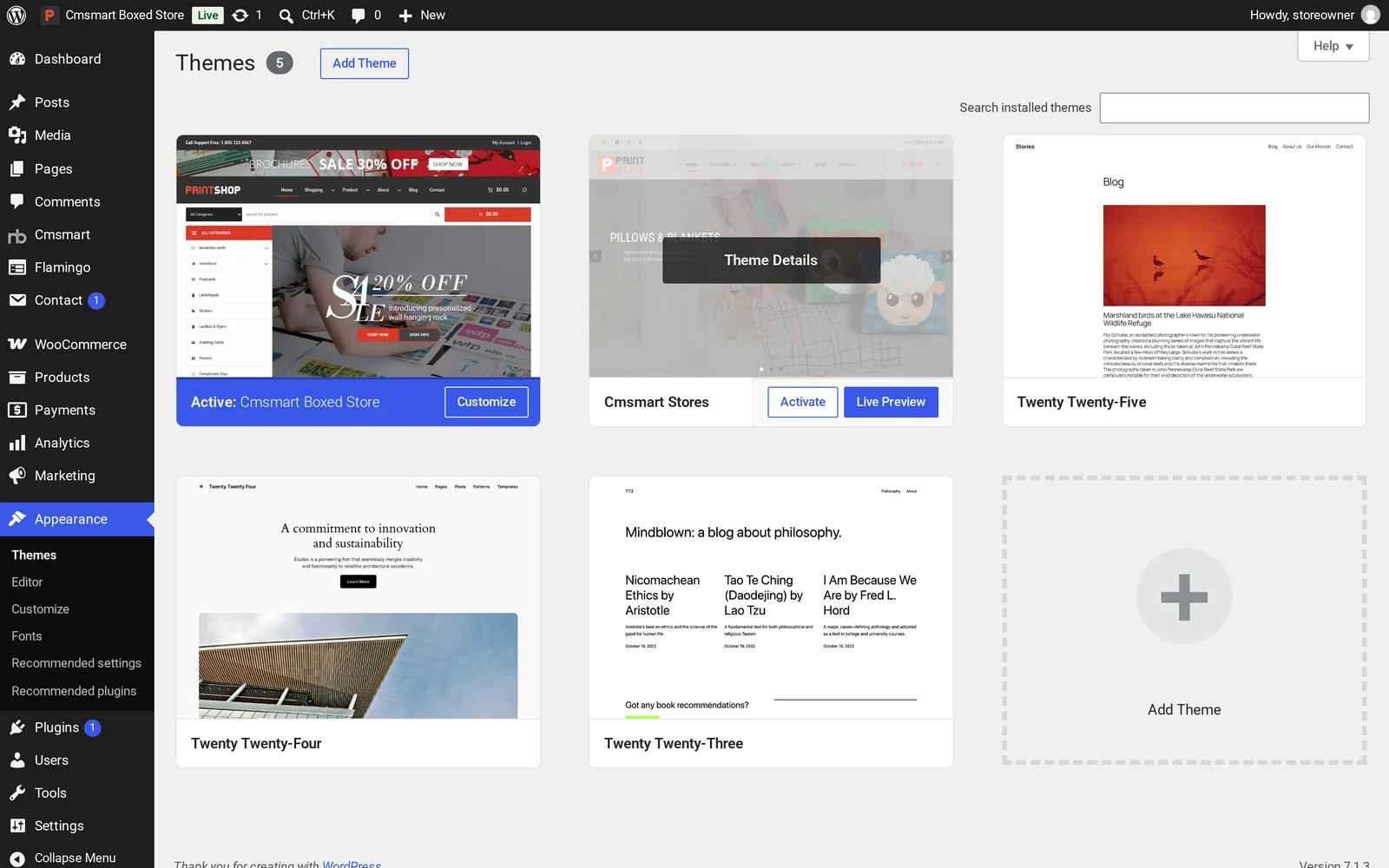Focus the Search installed themes field

pyautogui.click(x=1234, y=108)
